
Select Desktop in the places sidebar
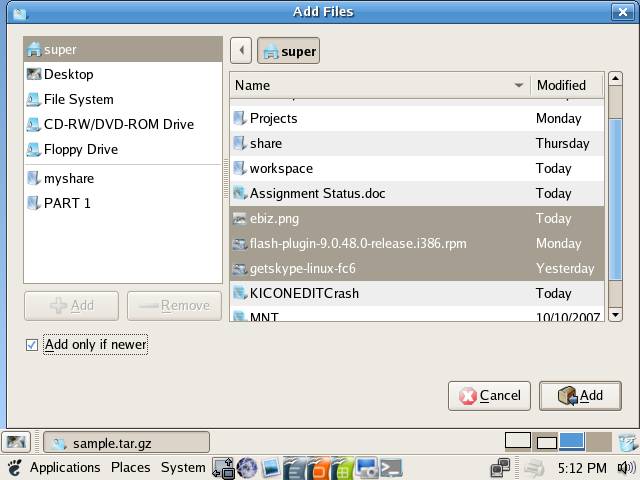pyautogui.click(x=68, y=74)
